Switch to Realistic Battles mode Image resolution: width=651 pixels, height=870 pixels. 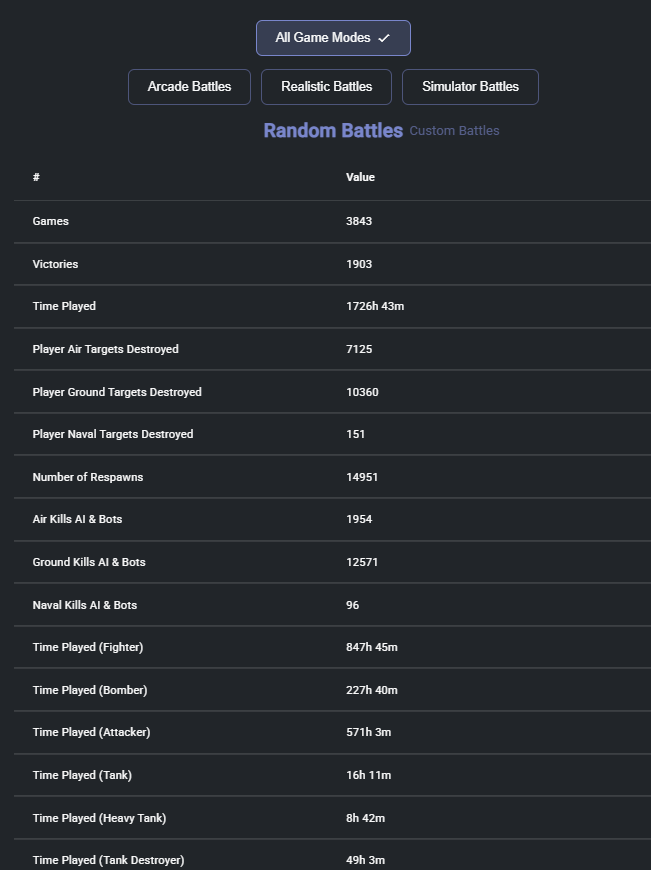326,87
